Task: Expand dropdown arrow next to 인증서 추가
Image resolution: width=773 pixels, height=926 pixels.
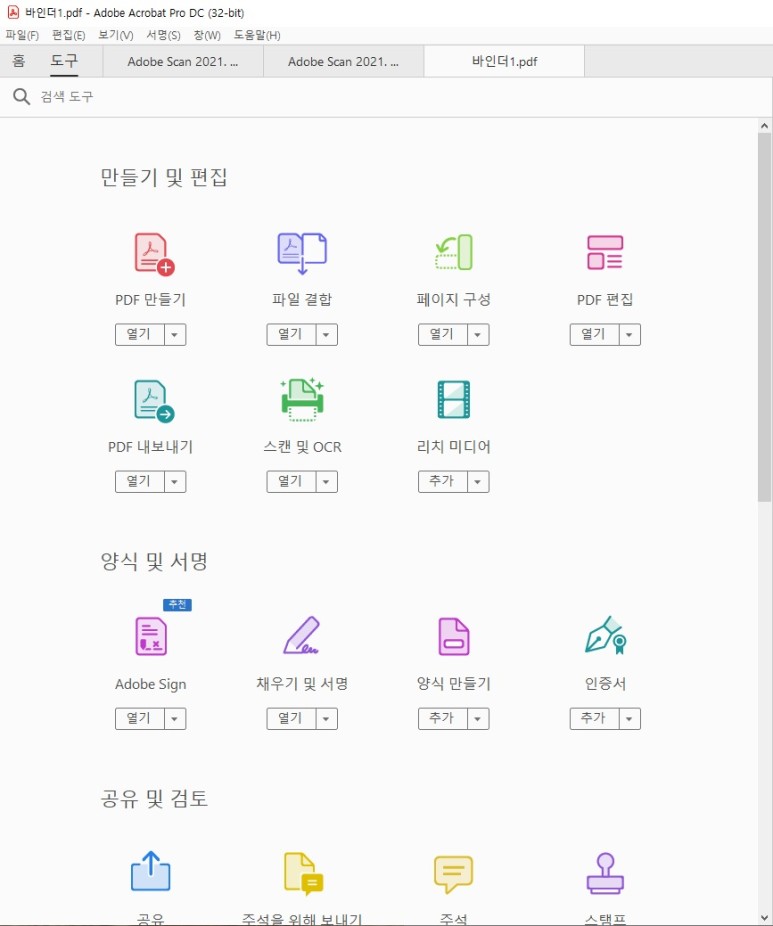Action: pyautogui.click(x=630, y=719)
